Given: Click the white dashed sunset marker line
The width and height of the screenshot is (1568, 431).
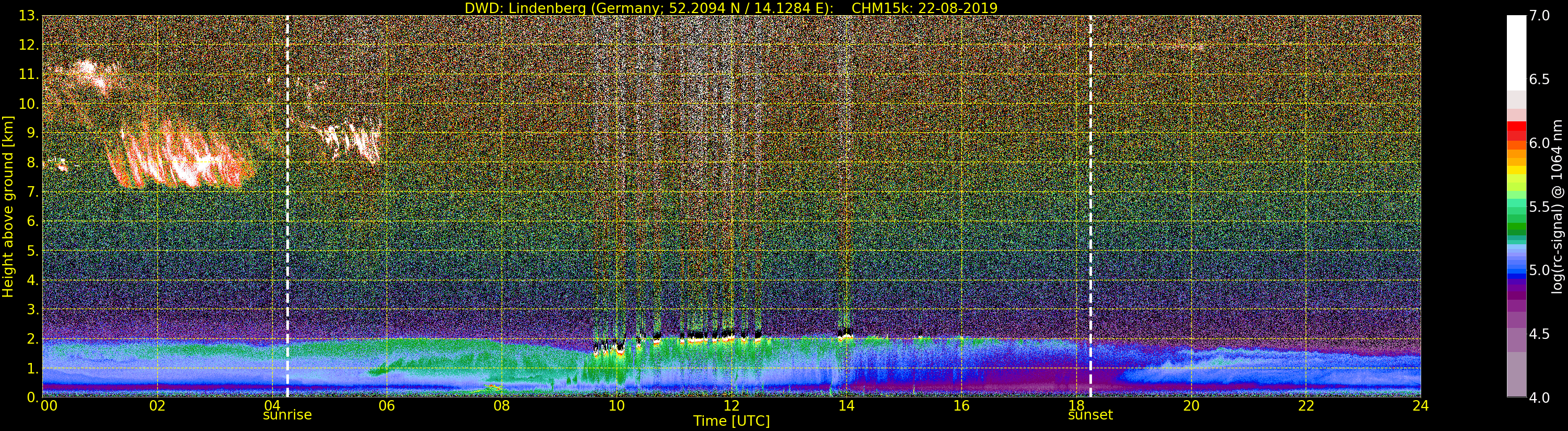Looking at the screenshot, I should coord(1090,207).
